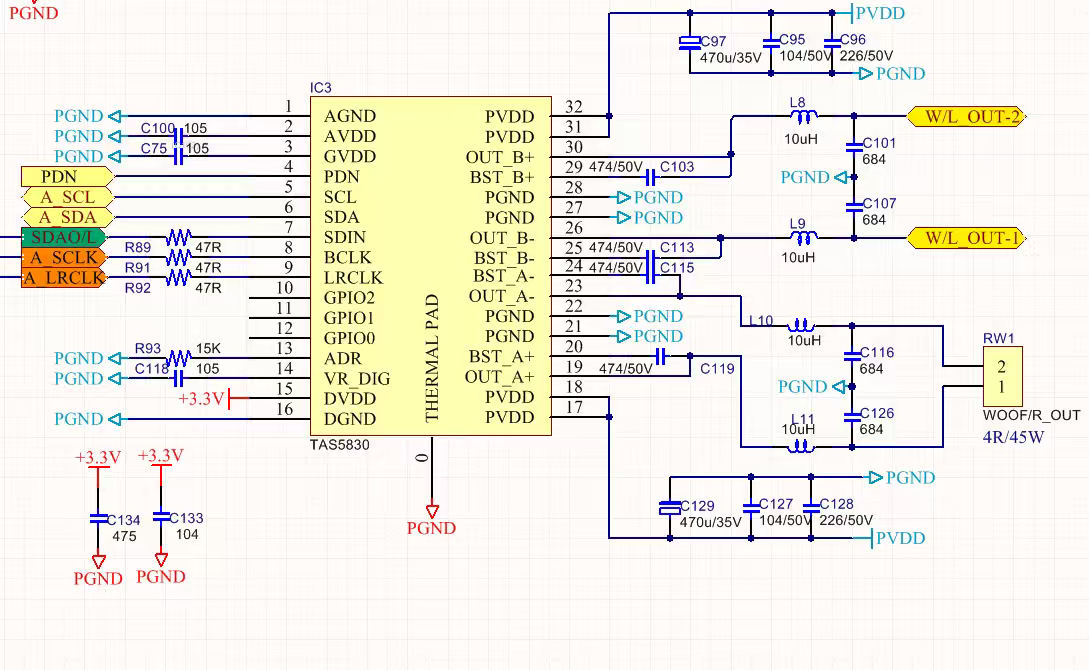Select the W/L_OUT-1 output port
This screenshot has width=1089, height=670.
tap(966, 238)
